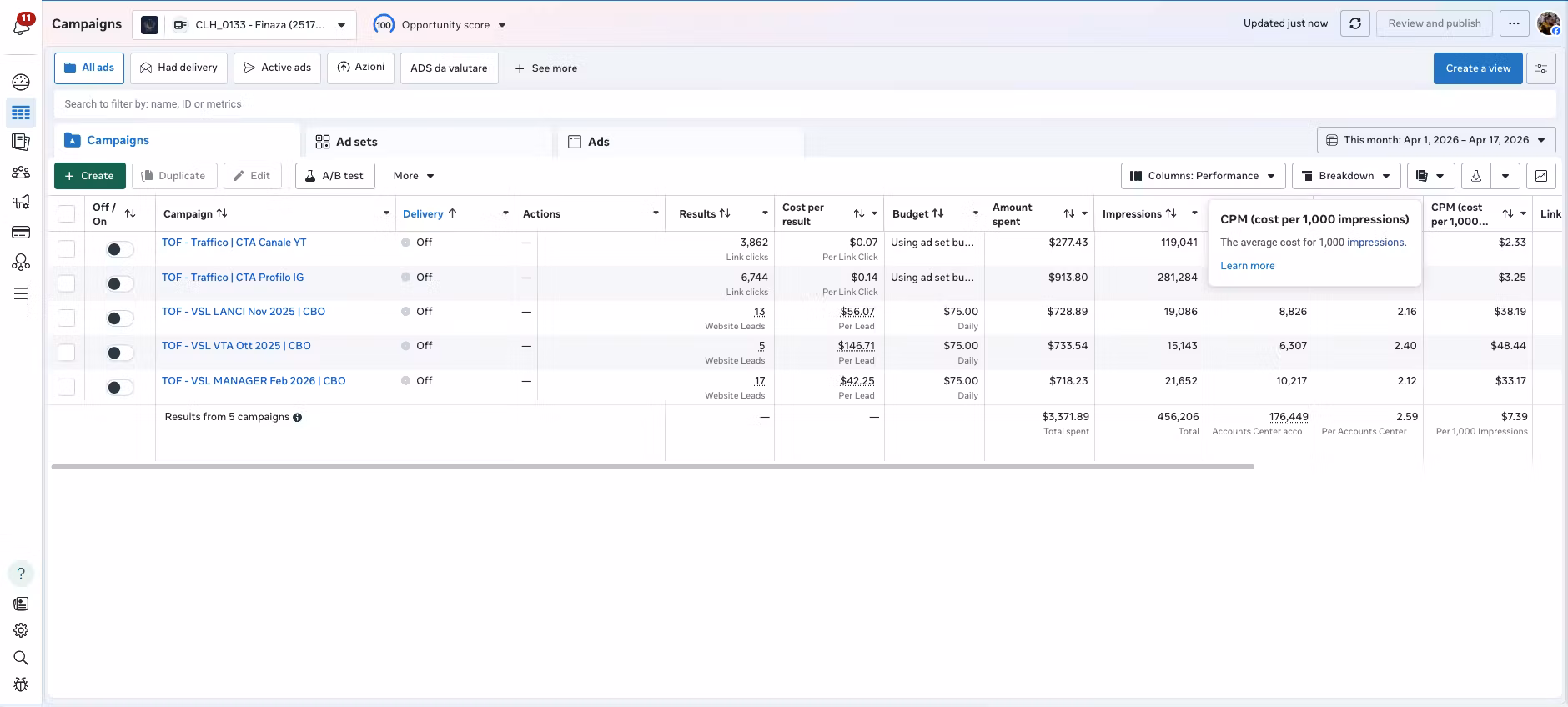The image size is (1568, 707).
Task: Click the A/B test button
Action: coord(335,176)
